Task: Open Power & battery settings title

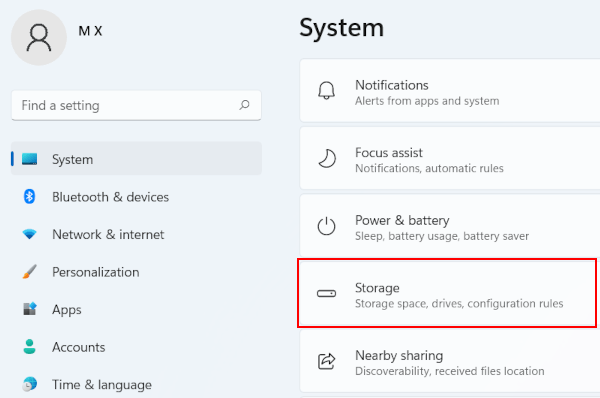Action: click(402, 220)
